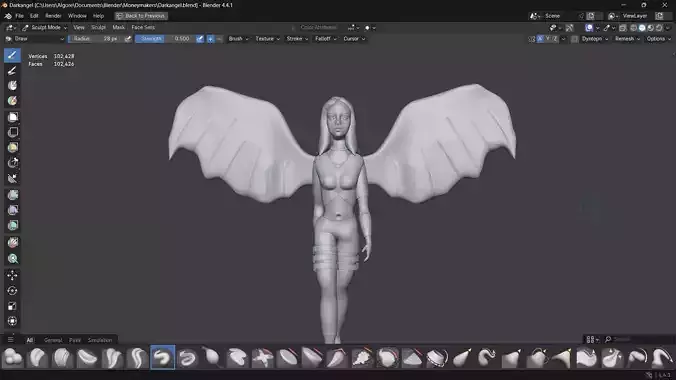Toggle radius pen pressure sensitivity
676x380 pixels.
click(x=128, y=39)
